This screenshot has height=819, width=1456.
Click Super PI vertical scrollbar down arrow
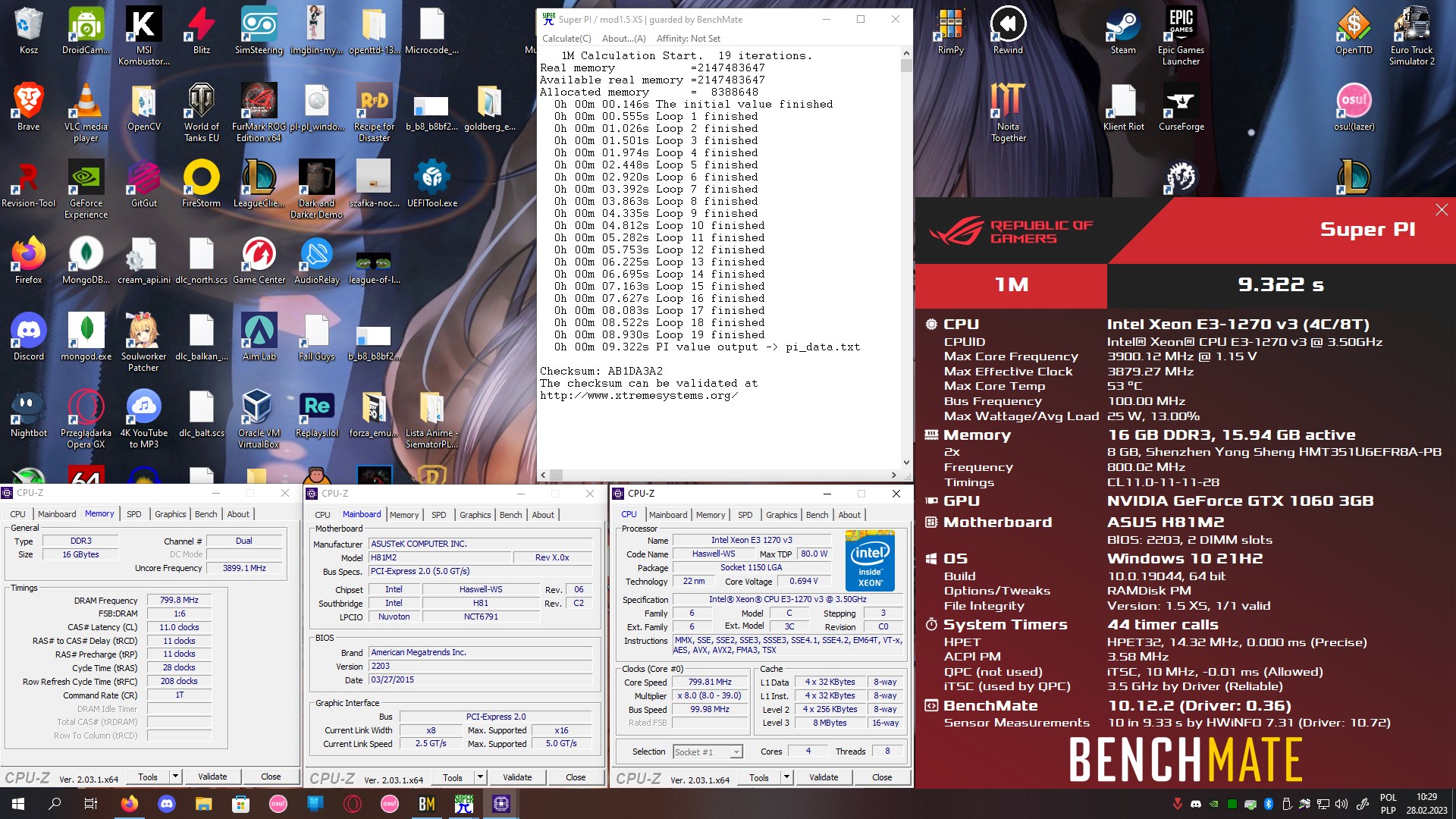(906, 463)
